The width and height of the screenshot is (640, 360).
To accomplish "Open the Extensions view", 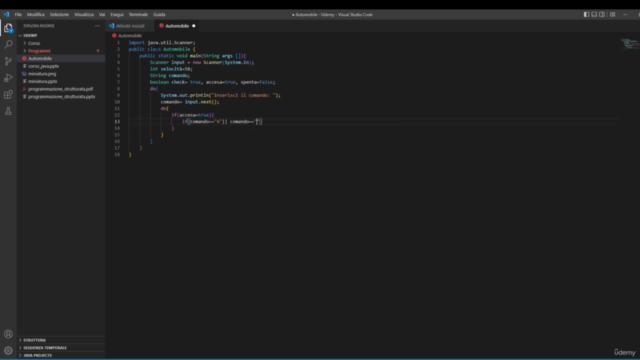I will pos(8,94).
